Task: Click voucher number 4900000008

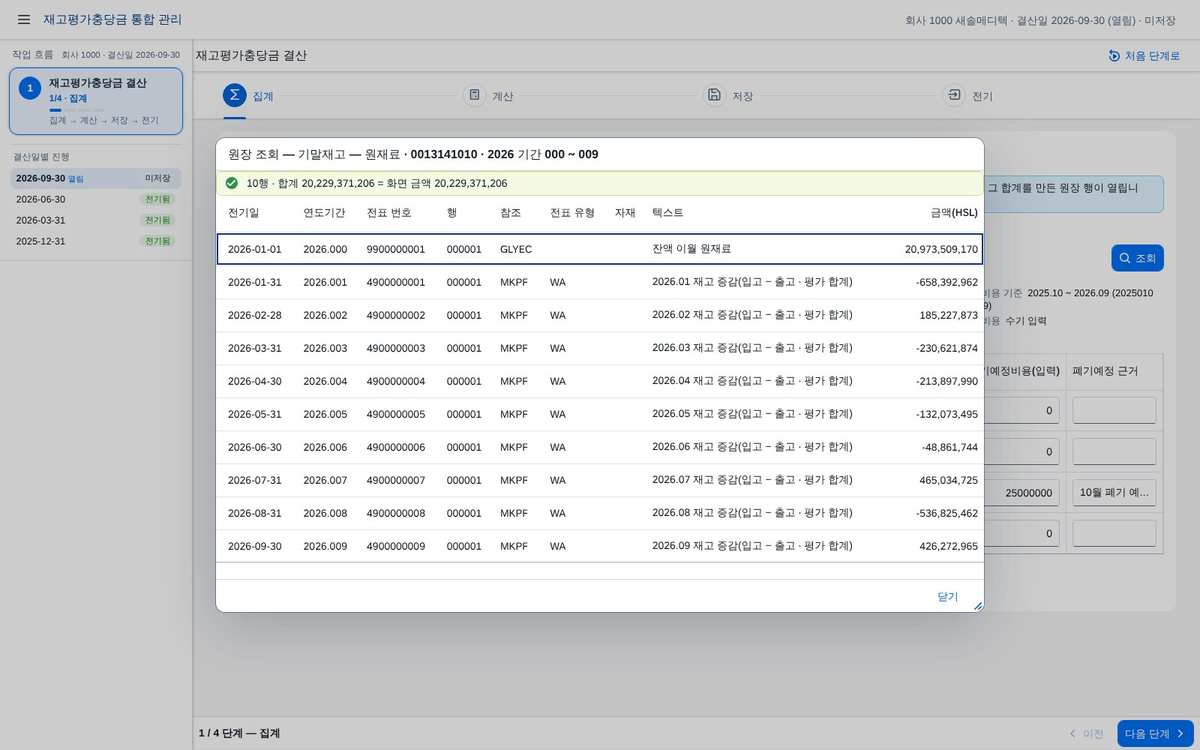Action: (x=396, y=513)
